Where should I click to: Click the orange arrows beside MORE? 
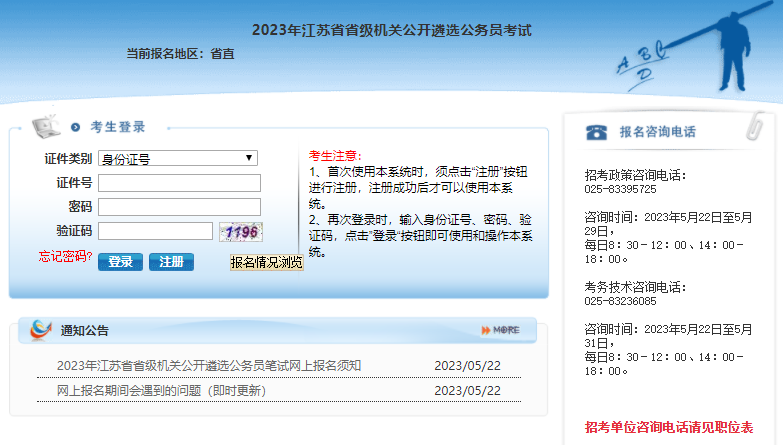[x=486, y=330]
